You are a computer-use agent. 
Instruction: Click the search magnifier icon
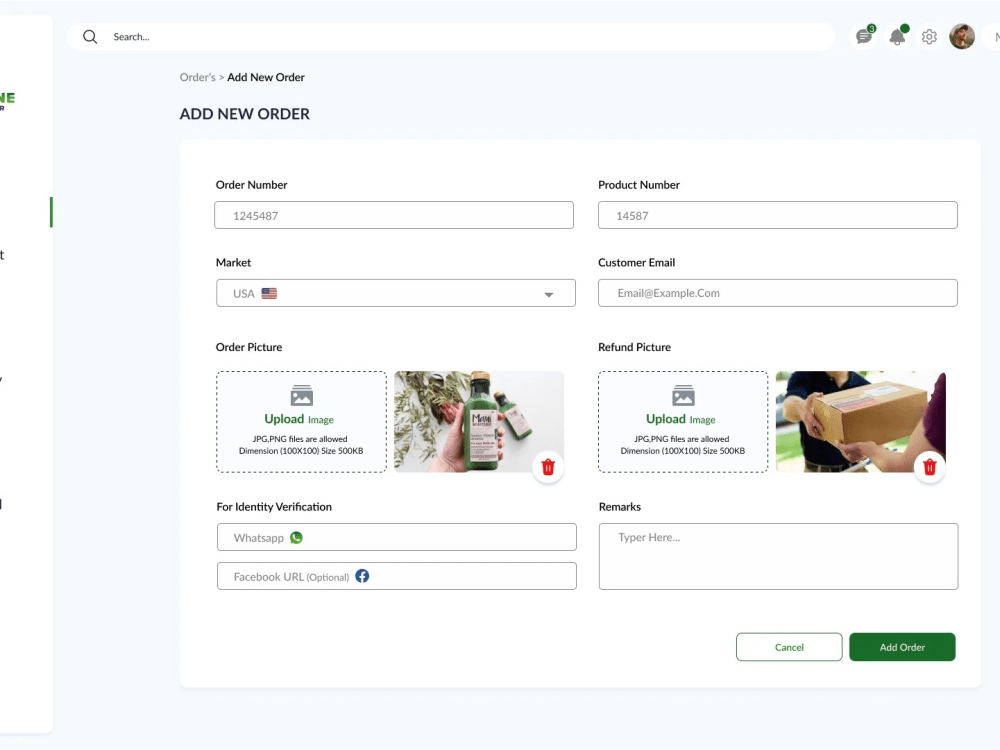click(x=90, y=36)
